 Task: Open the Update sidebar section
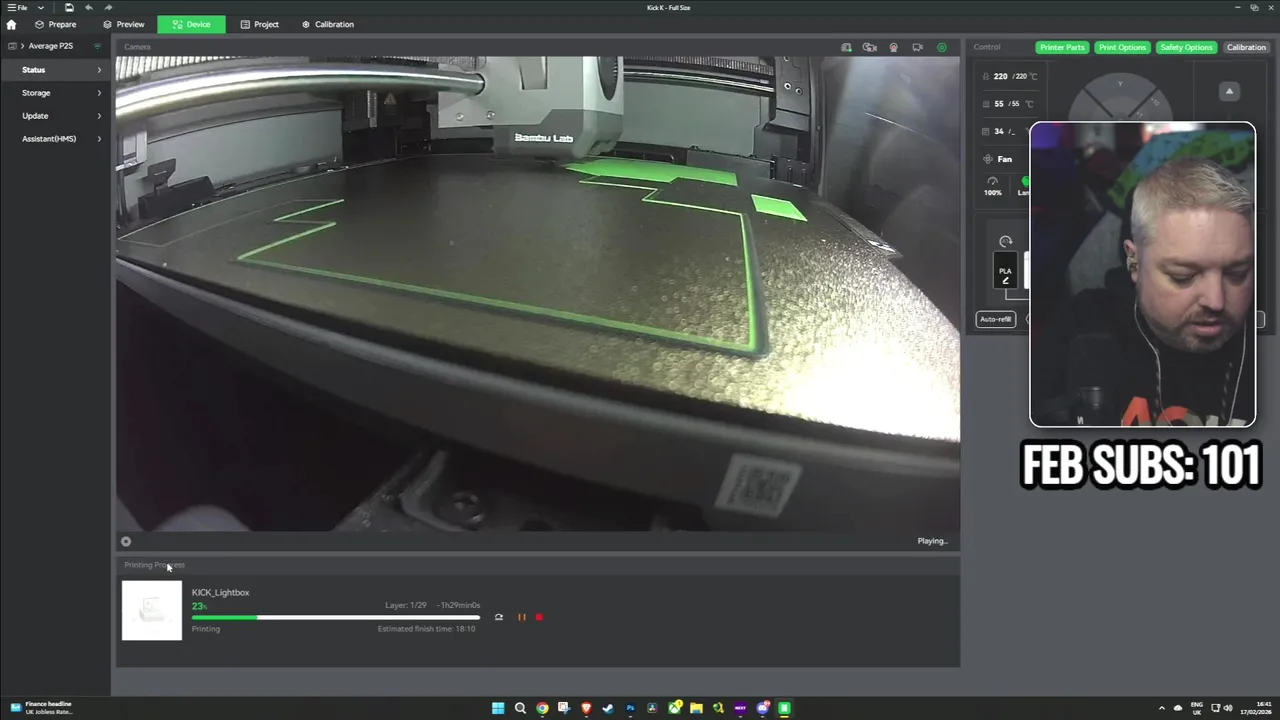coord(56,116)
